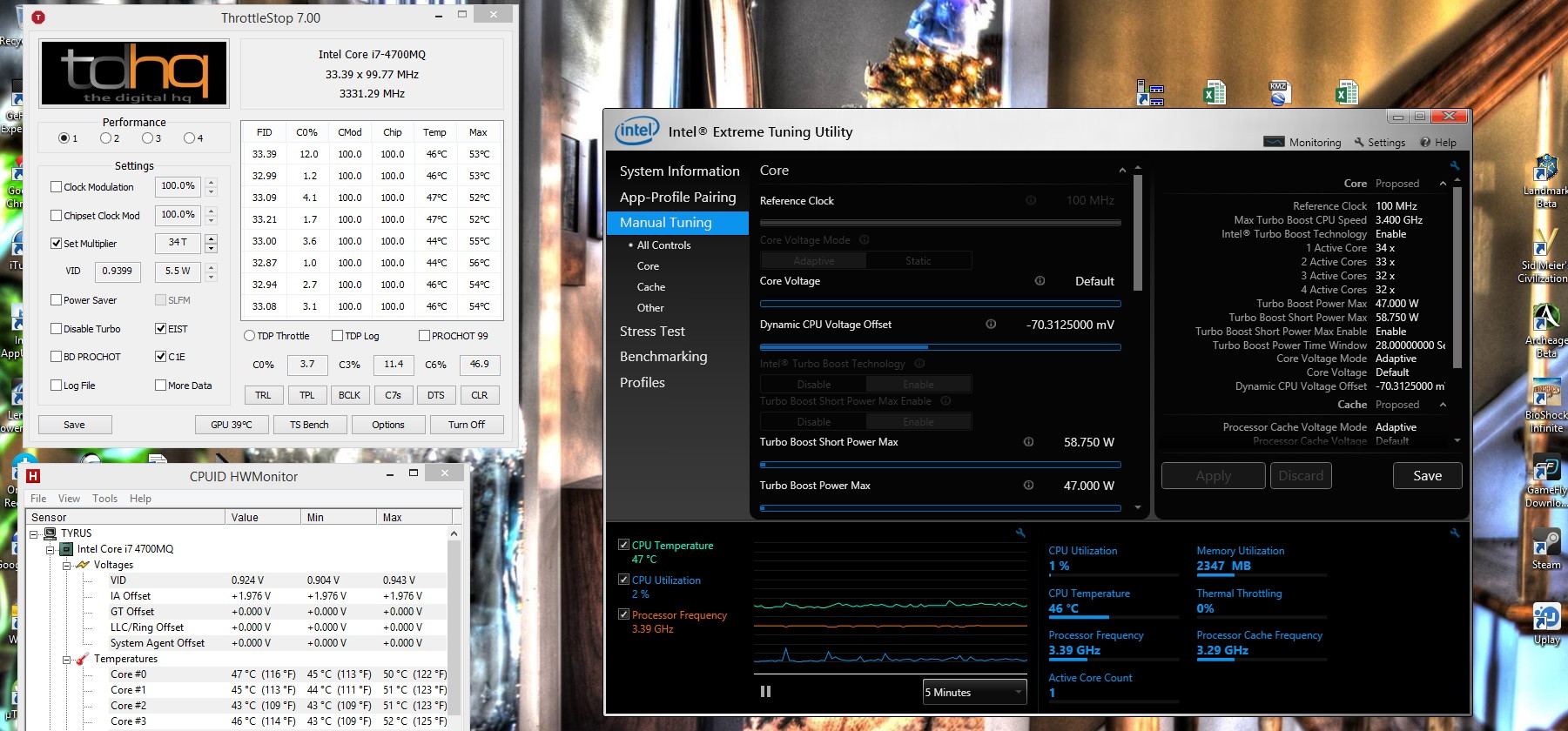Collapse the Voltages tree node
Screen dimensions: 1568x731
(67, 566)
